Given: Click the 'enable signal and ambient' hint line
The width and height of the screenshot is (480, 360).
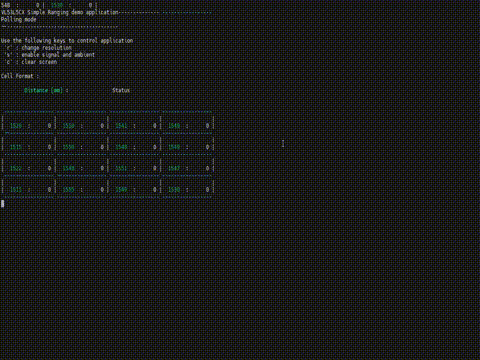Looking at the screenshot, I should point(50,55).
